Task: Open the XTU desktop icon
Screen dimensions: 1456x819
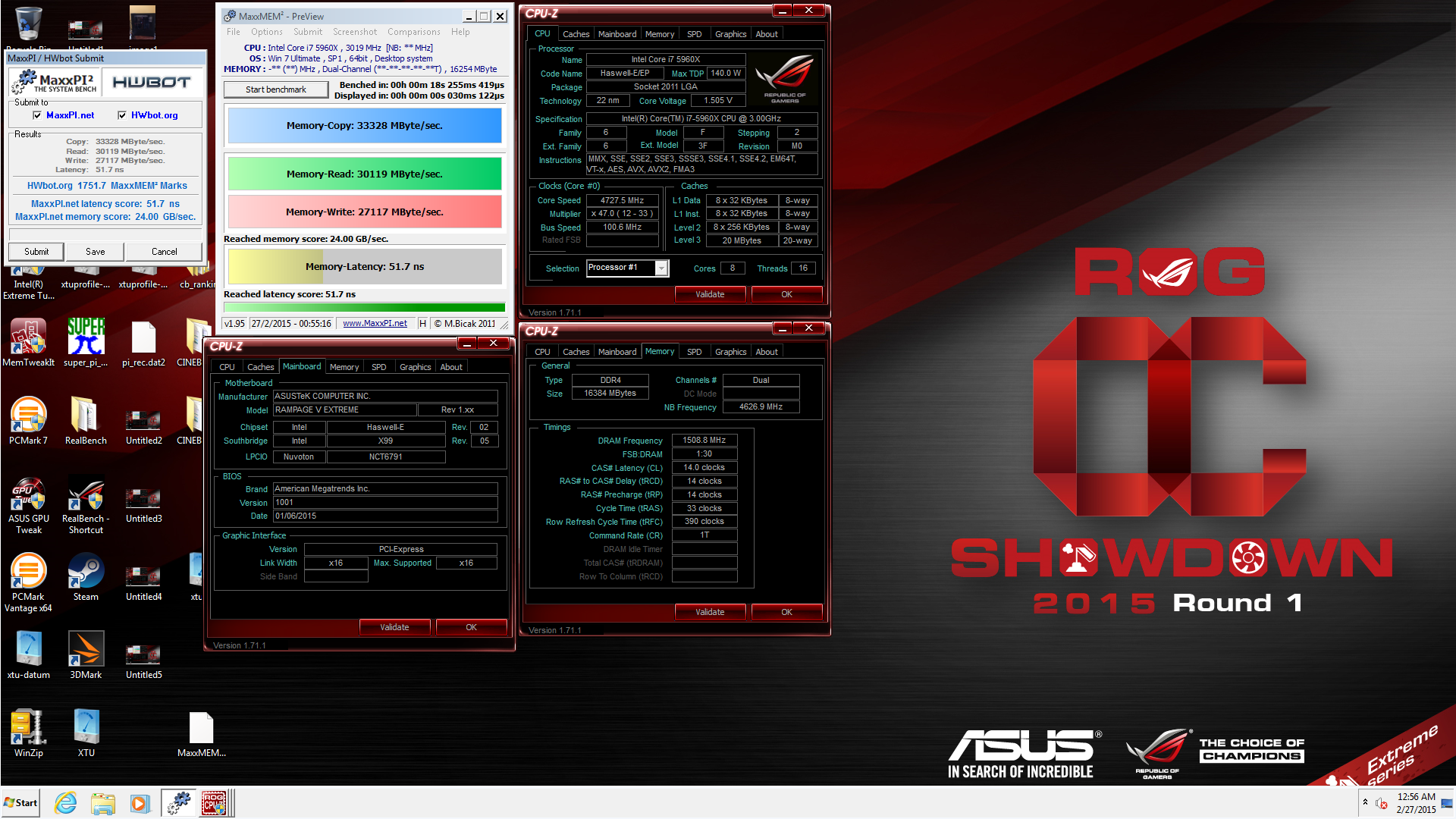Action: [x=86, y=733]
